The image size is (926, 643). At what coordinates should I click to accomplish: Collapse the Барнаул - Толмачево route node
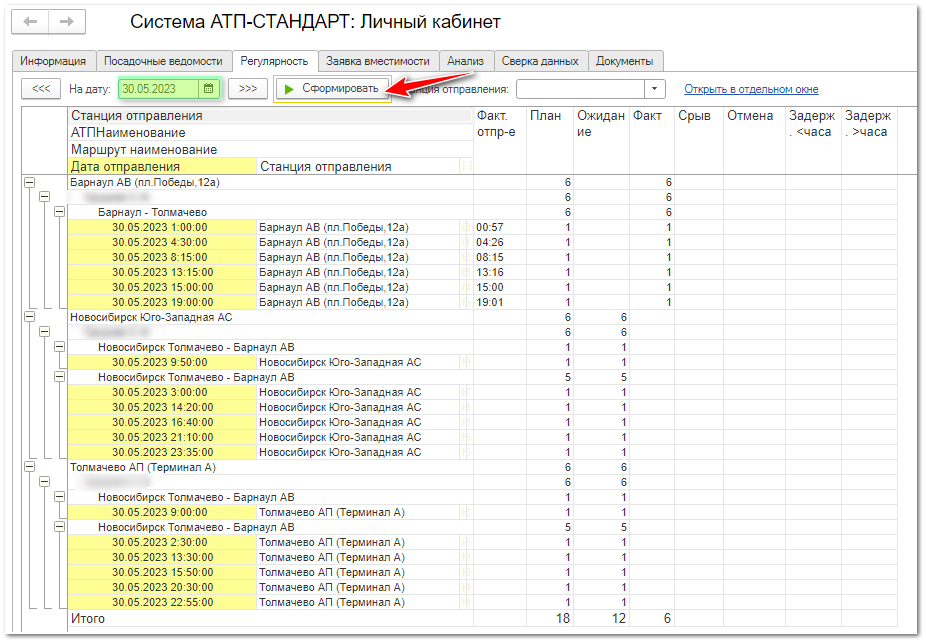(59, 212)
